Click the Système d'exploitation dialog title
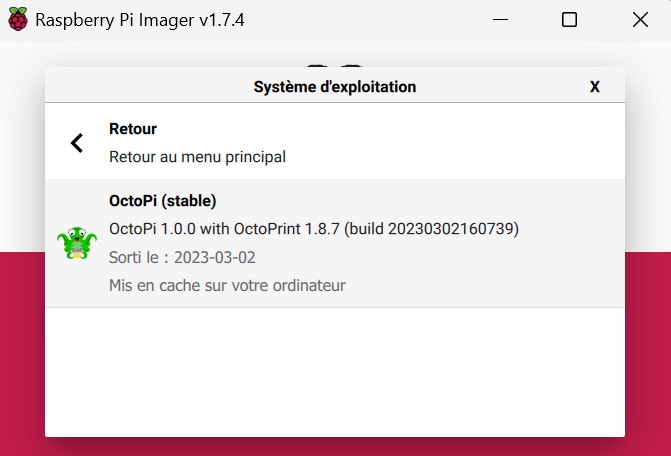671x456 pixels. [335, 87]
